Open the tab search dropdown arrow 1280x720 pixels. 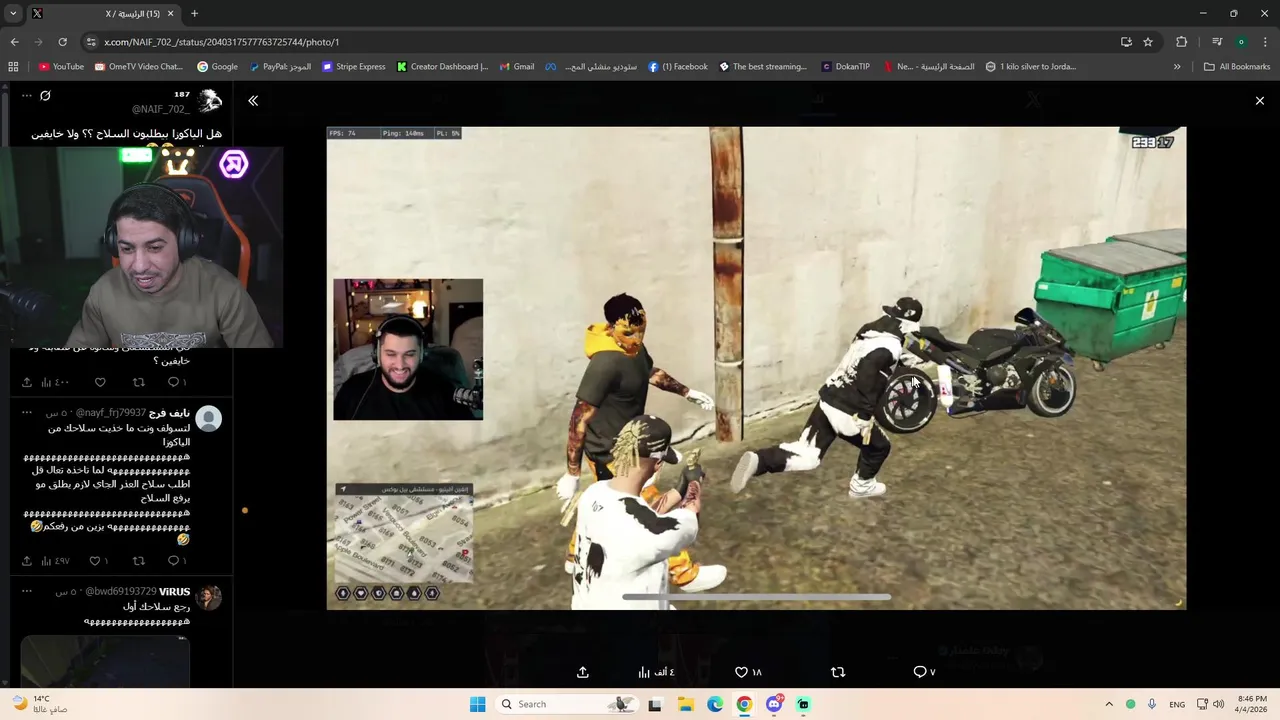click(x=13, y=13)
